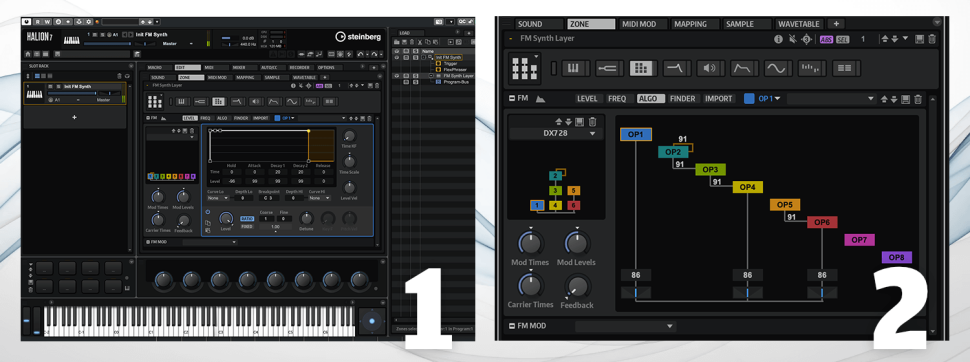970x362 pixels.
Task: Expand the FM MOD section in enlarged editor
Action: coord(512,325)
